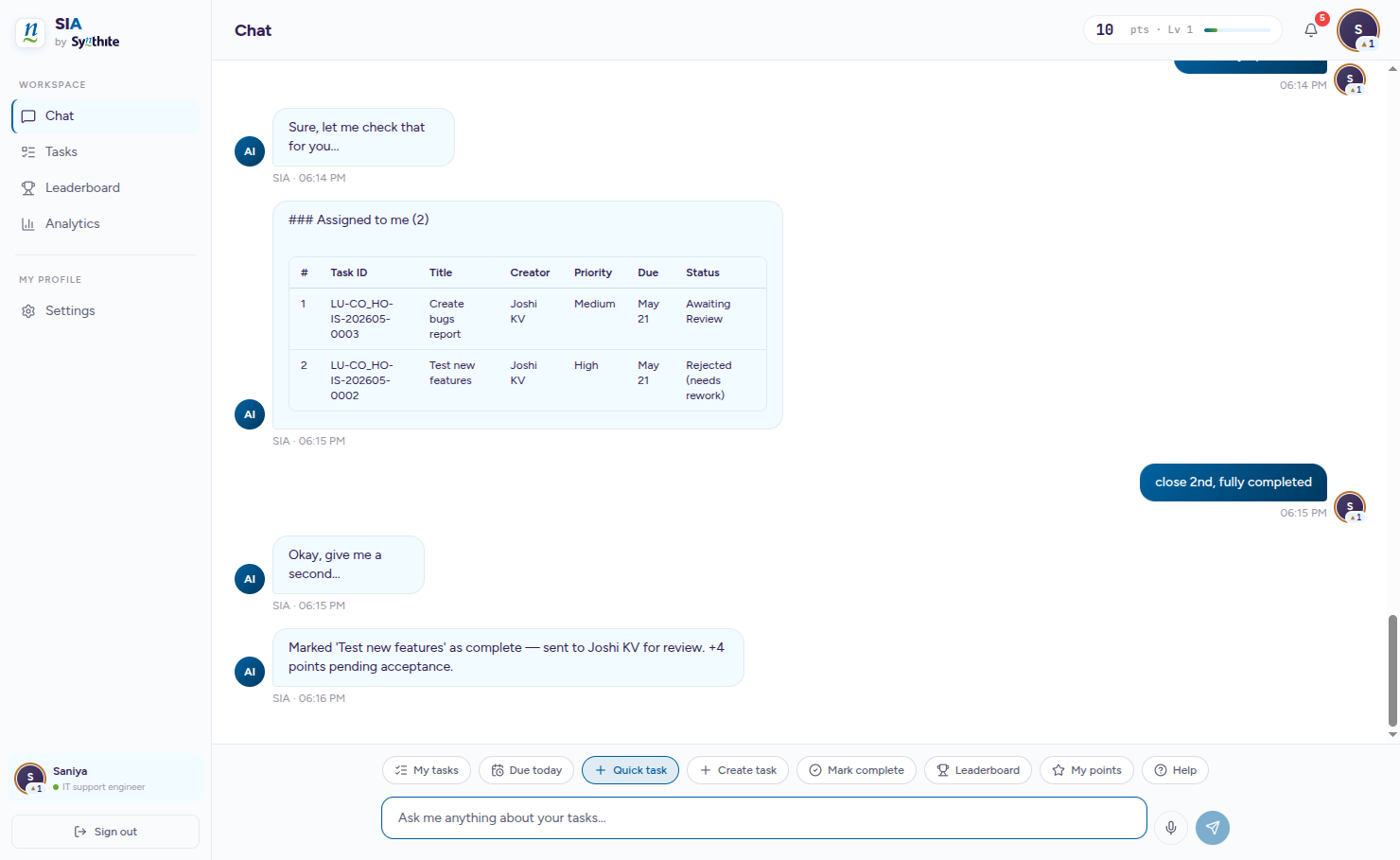Open Tasks in the sidebar
This screenshot has height=860, width=1400.
[x=105, y=151]
